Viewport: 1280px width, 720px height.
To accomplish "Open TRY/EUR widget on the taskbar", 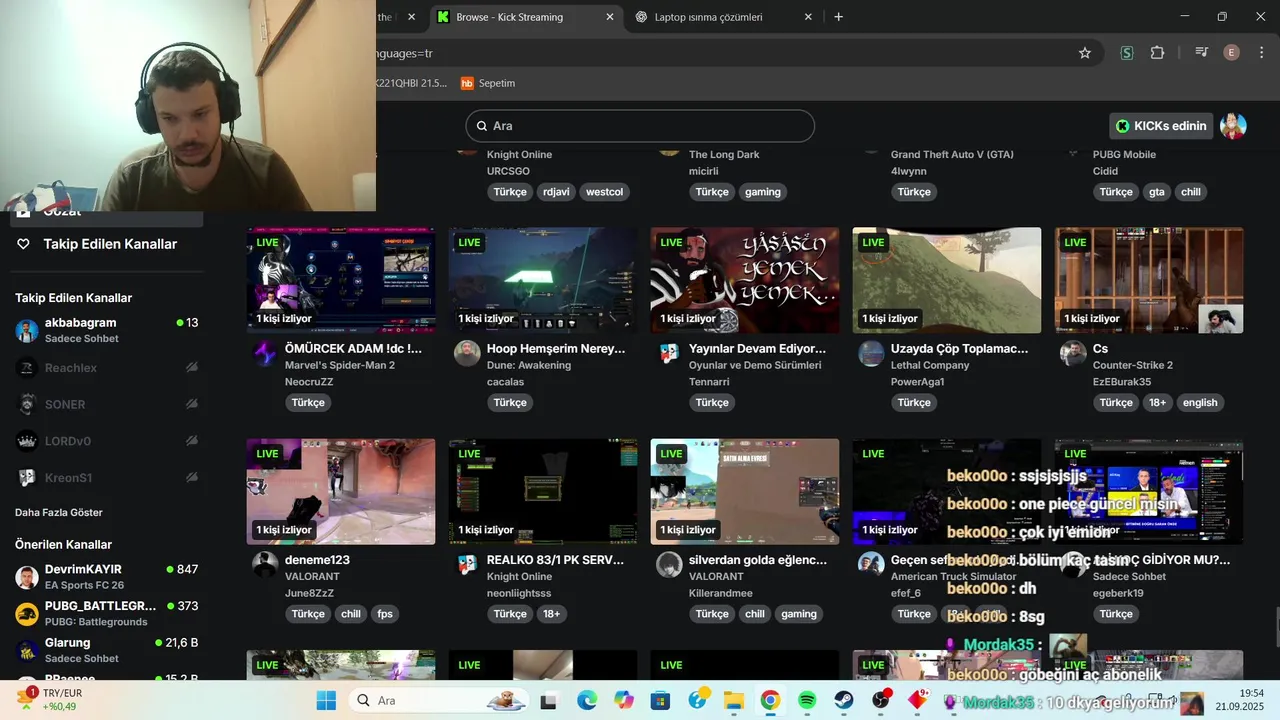I will [x=50, y=700].
